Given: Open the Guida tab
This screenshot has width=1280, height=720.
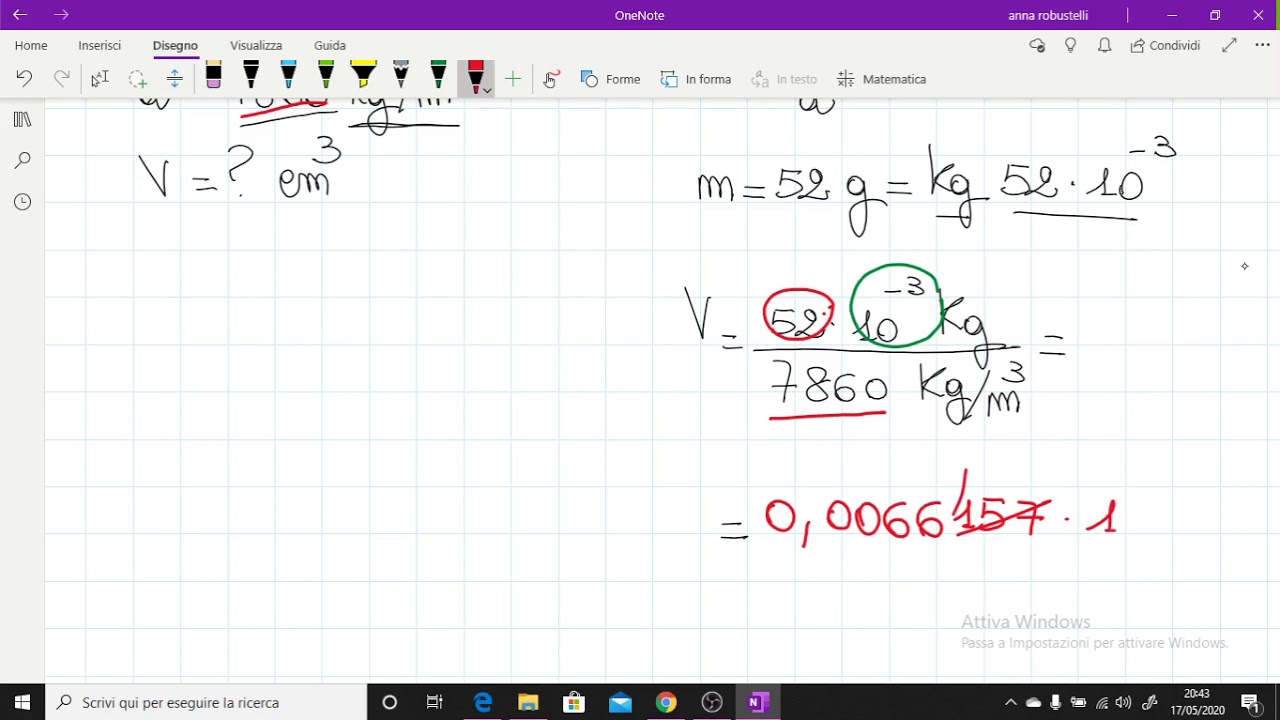Looking at the screenshot, I should (330, 45).
